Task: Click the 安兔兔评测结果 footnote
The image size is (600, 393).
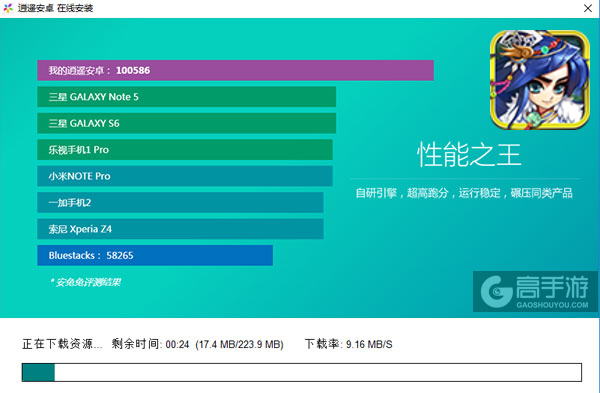Action: (x=86, y=282)
